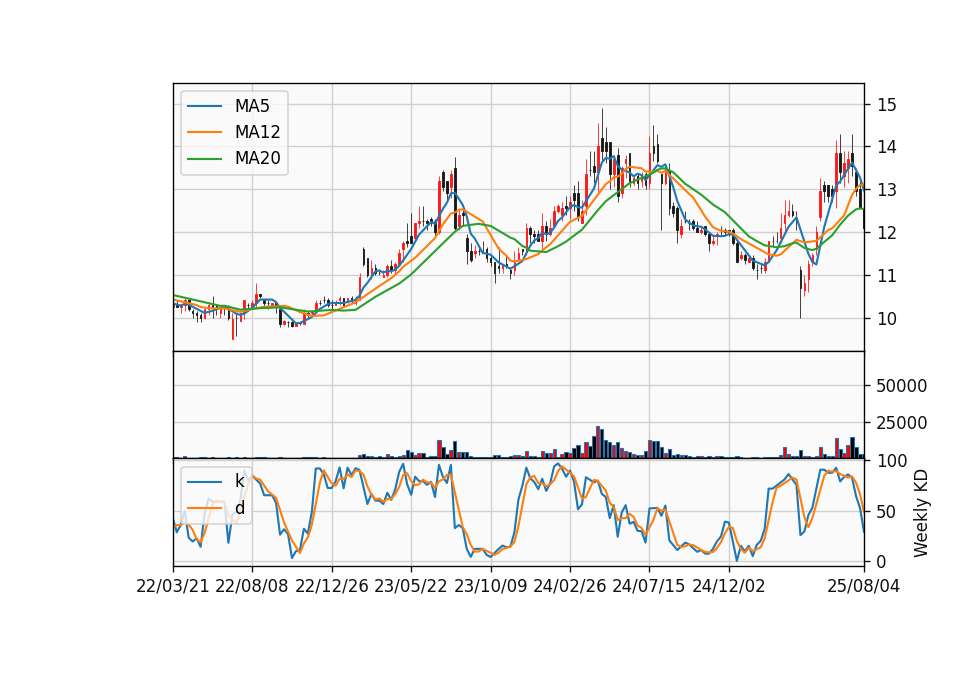Click the price axis value 11
This screenshot has height=690, width=960.
coord(887,276)
